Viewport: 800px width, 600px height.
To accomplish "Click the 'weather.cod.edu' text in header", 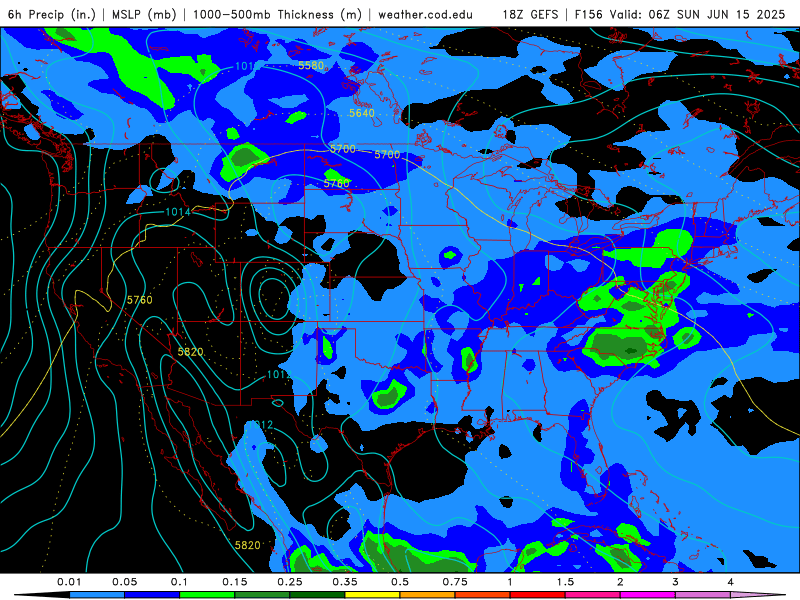I will point(426,14).
